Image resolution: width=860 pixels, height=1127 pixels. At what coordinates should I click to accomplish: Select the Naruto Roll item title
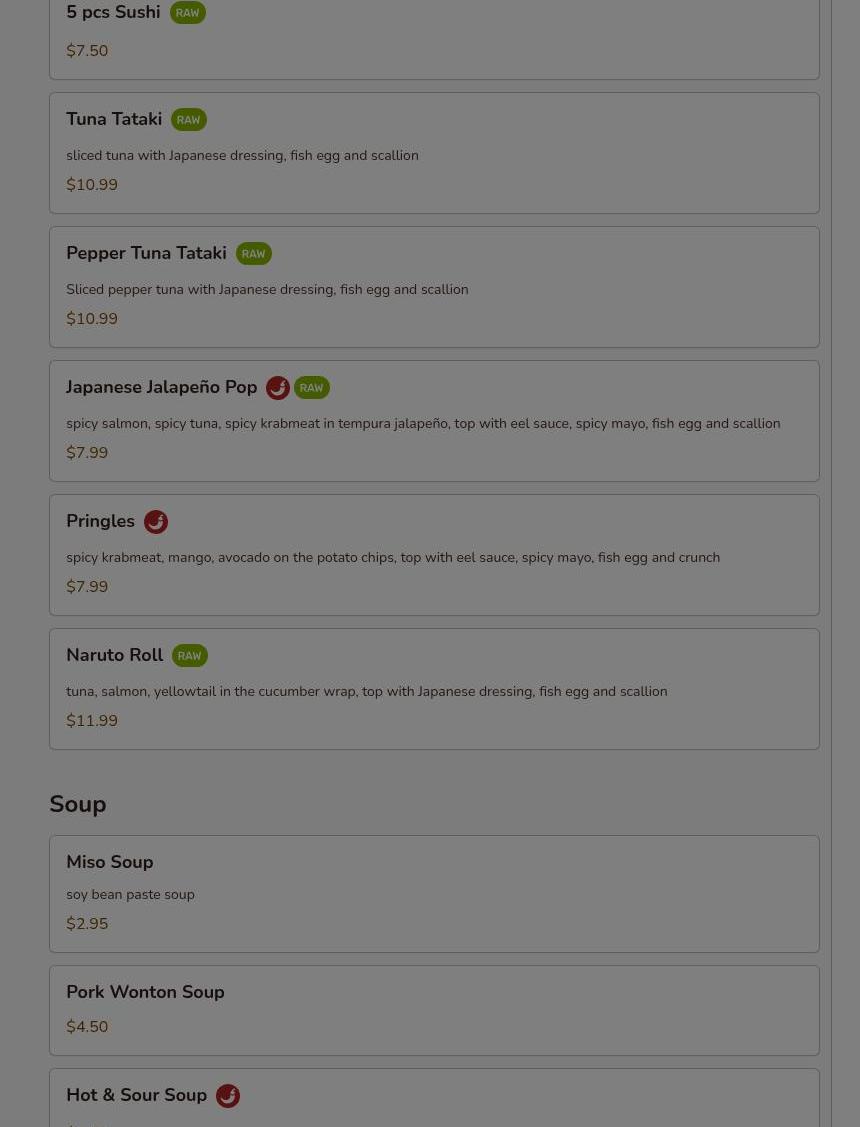pos(114,655)
